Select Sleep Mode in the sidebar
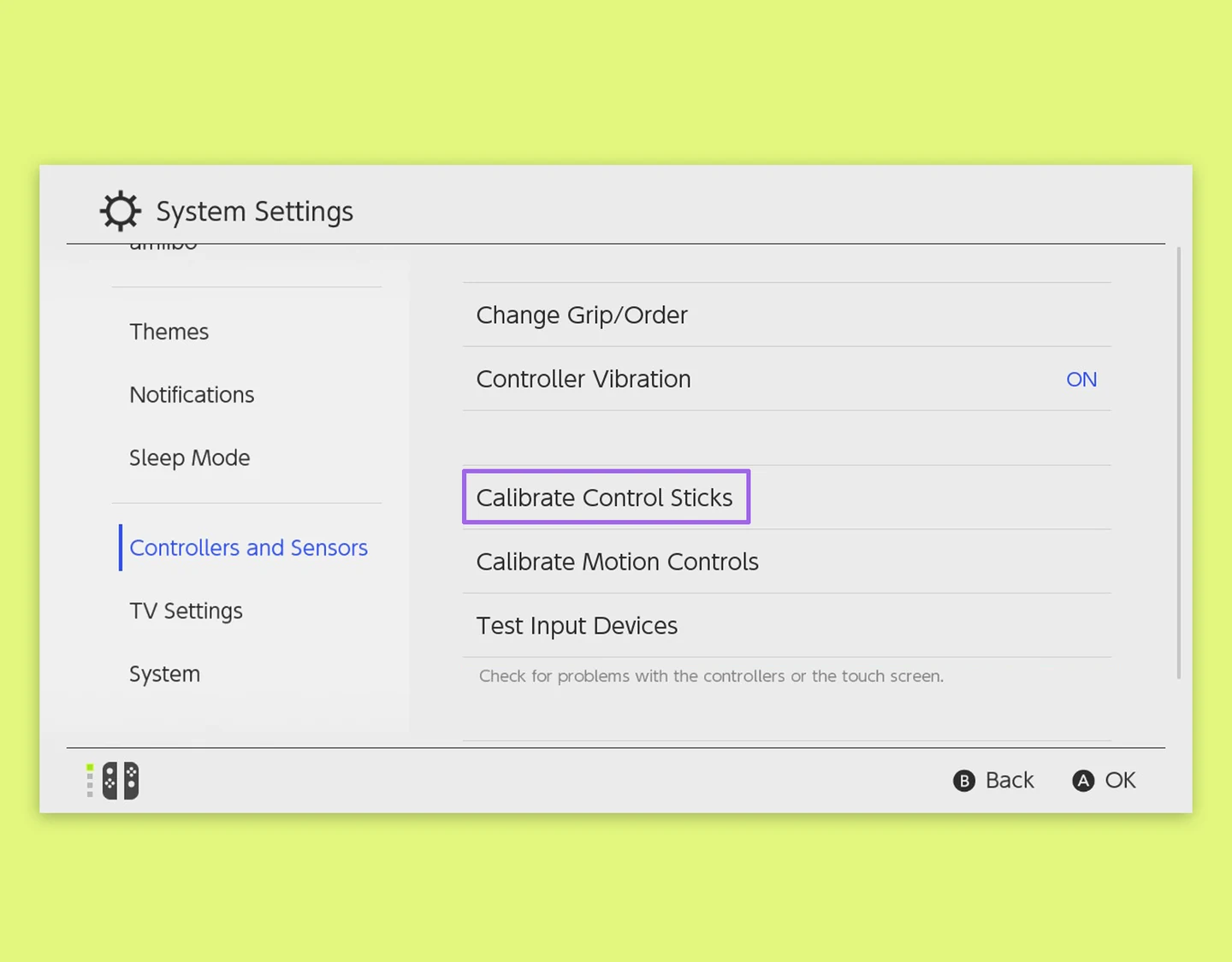 [x=190, y=458]
